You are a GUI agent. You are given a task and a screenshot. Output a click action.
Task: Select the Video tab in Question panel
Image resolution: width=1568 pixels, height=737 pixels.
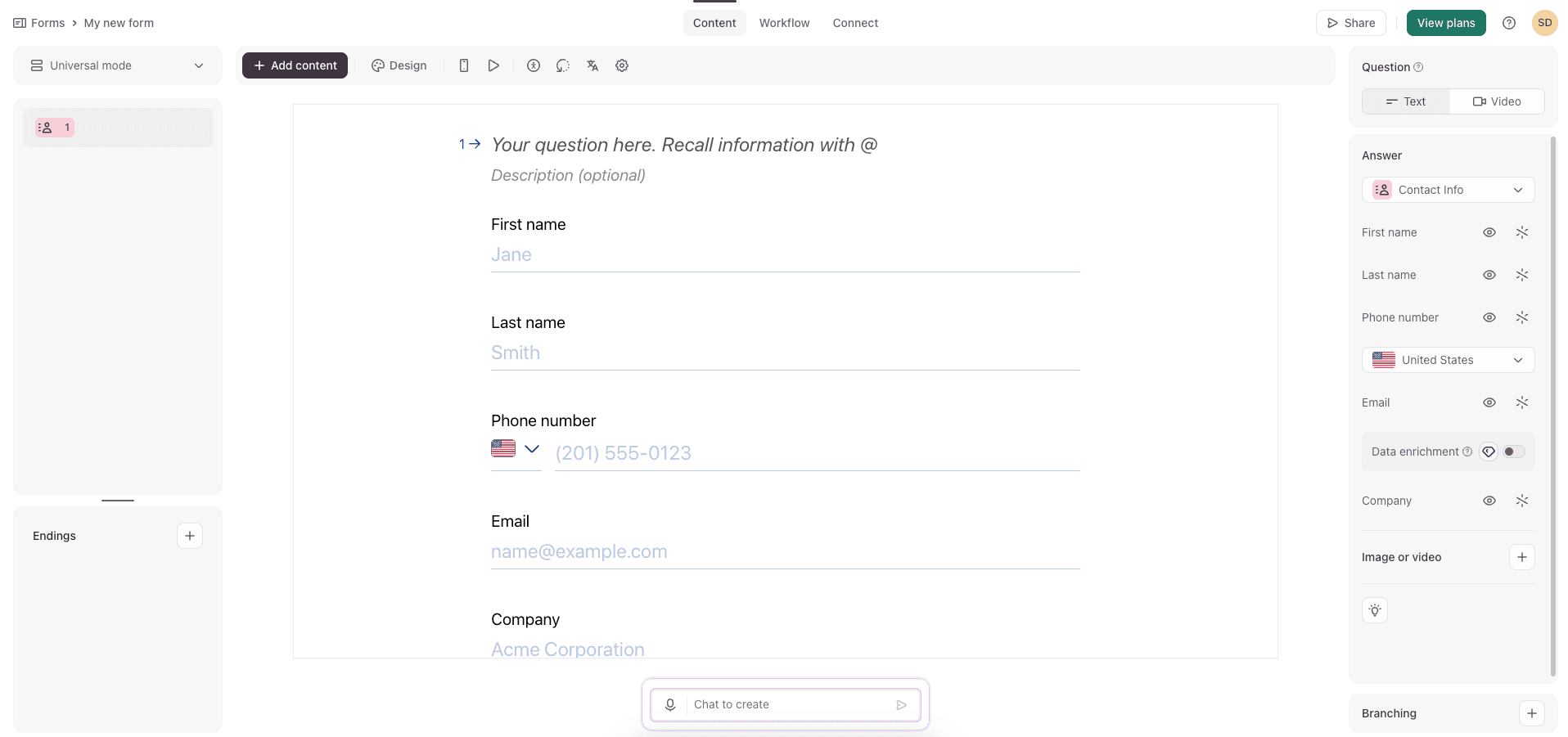point(1497,101)
